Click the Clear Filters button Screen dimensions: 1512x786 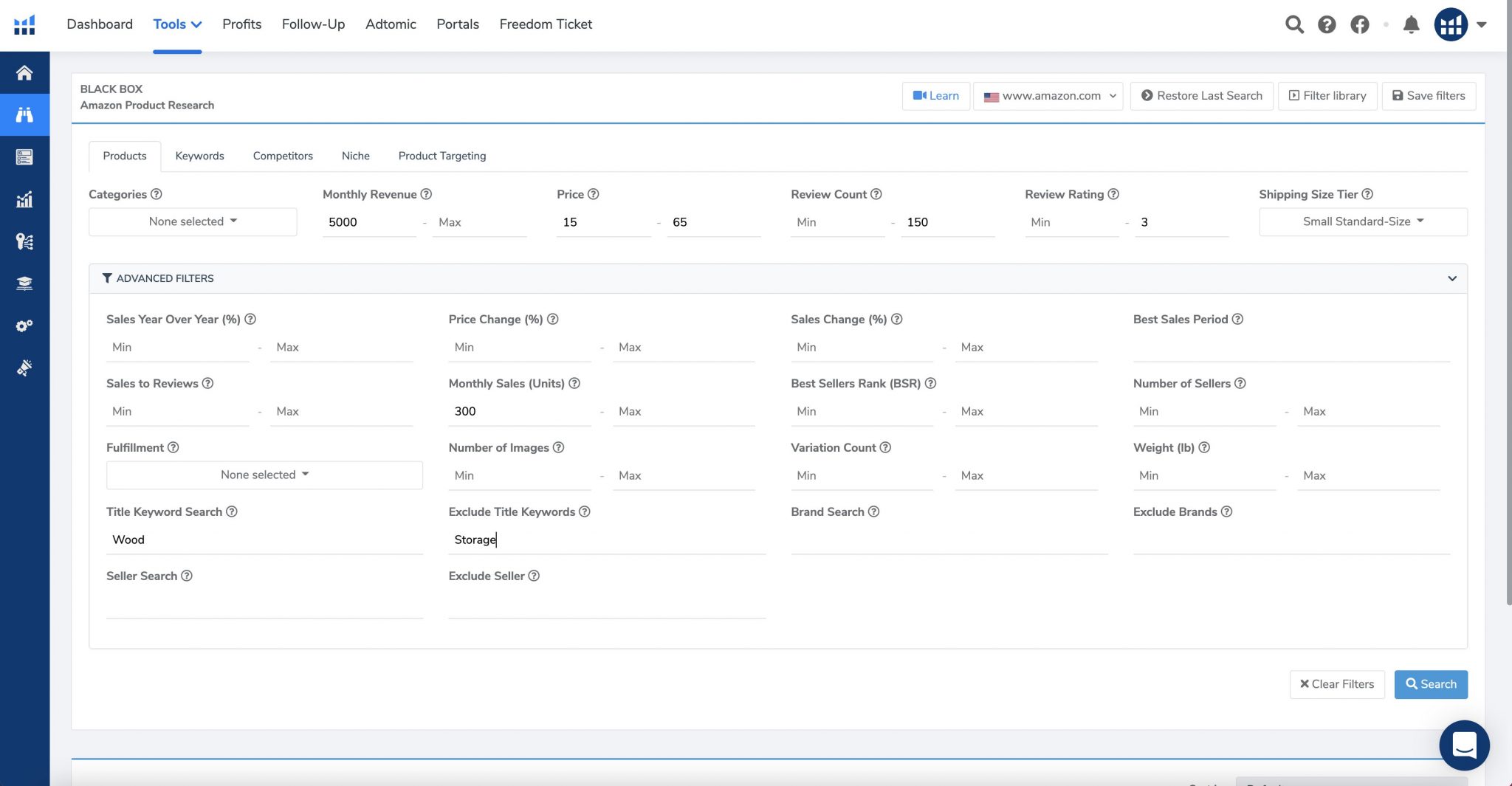pyautogui.click(x=1336, y=684)
